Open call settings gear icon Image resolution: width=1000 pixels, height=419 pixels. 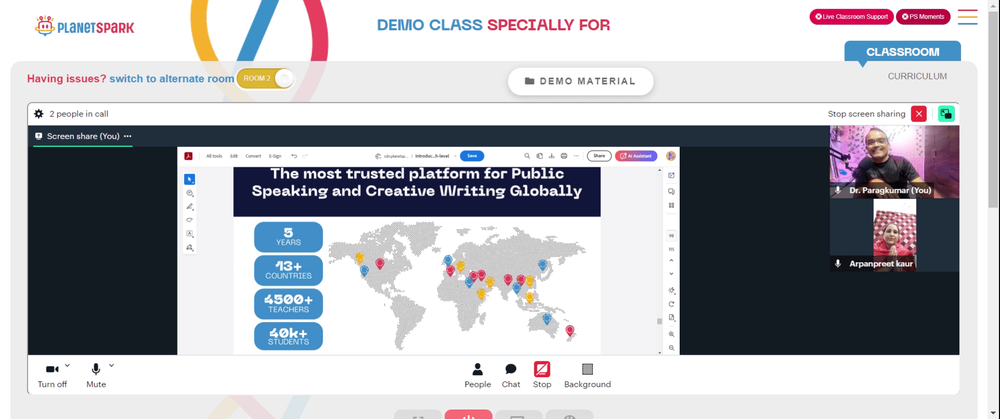click(39, 114)
